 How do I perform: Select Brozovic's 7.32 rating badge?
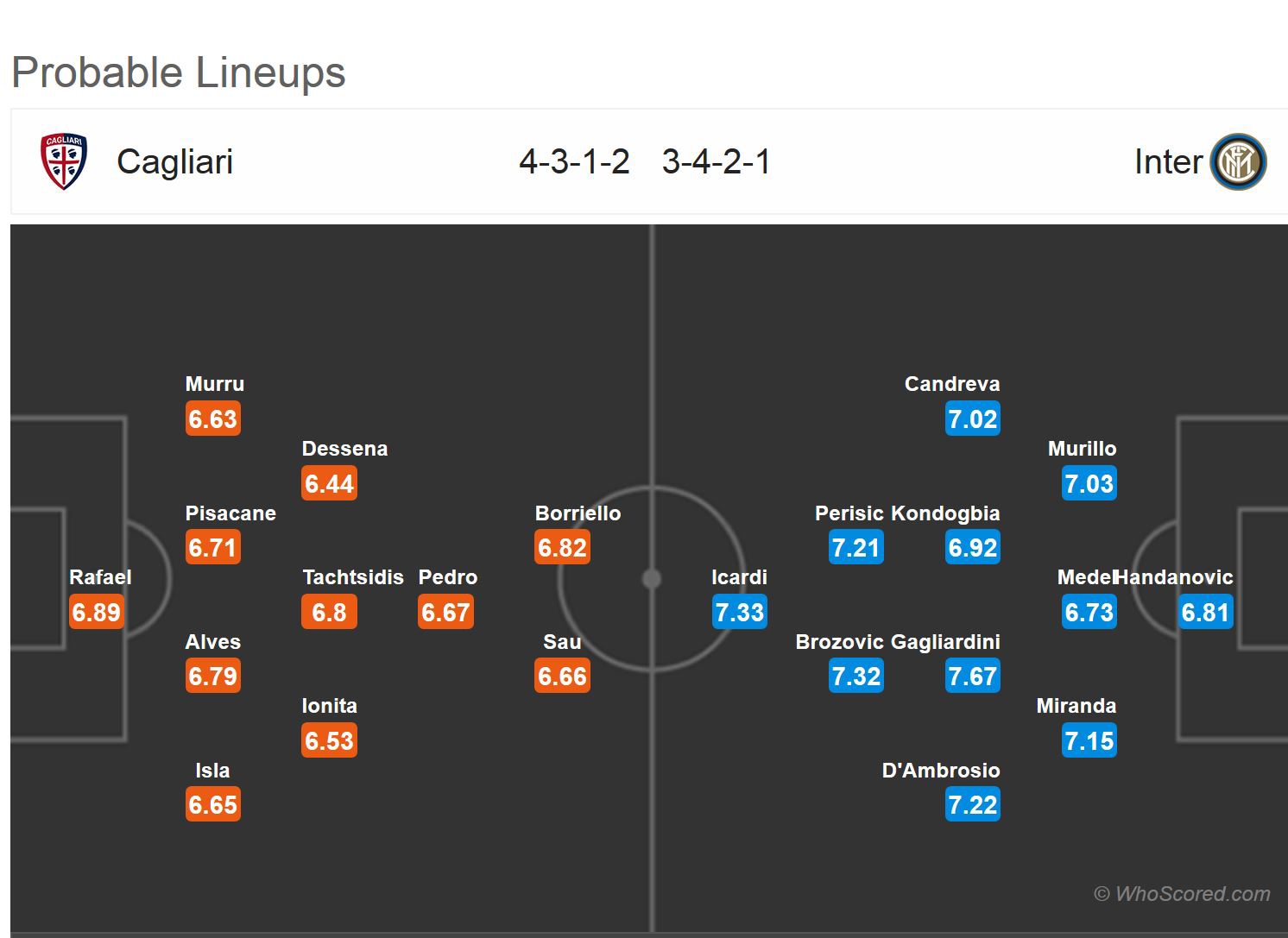[856, 677]
